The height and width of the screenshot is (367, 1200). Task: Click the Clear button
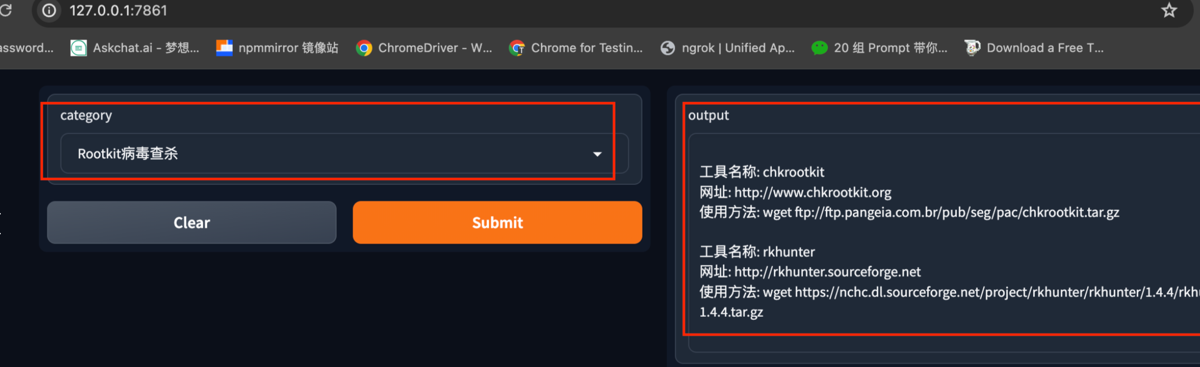point(192,222)
